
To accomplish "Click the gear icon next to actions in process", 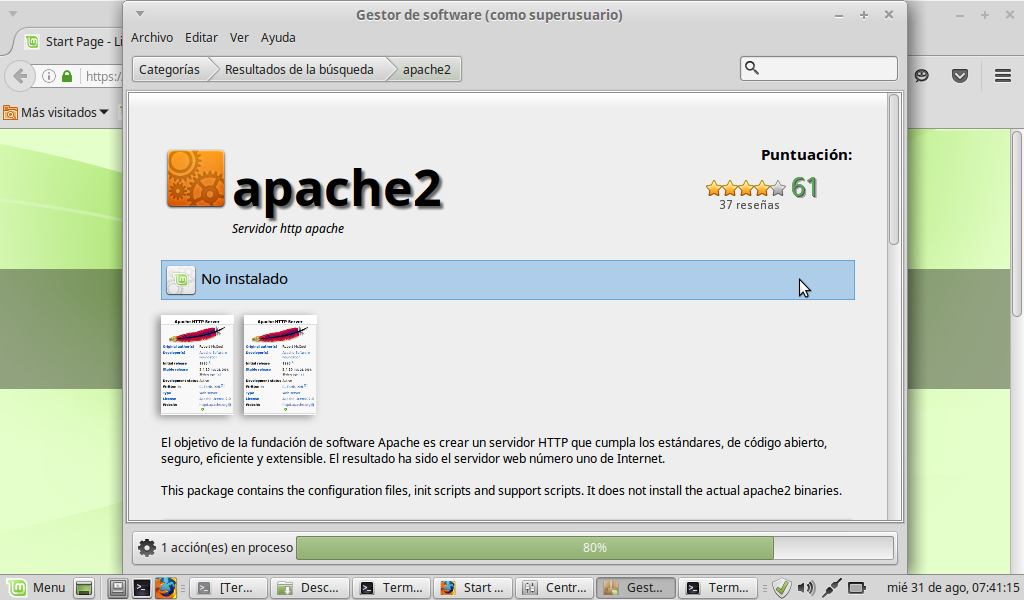I will pyautogui.click(x=147, y=548).
